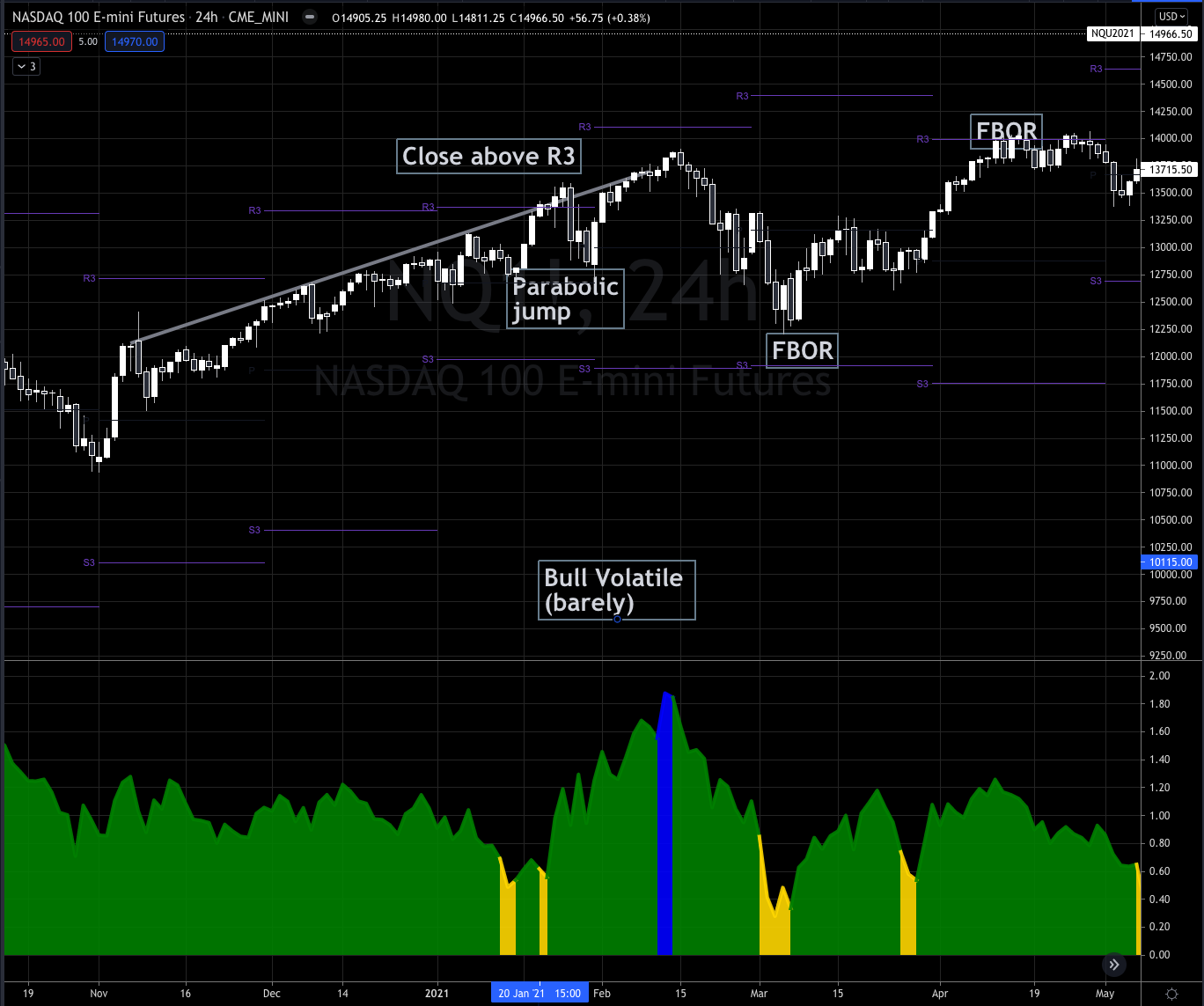The image size is (1204, 1006).
Task: Click the H14980.00 high value in the legend
Action: coord(421,17)
